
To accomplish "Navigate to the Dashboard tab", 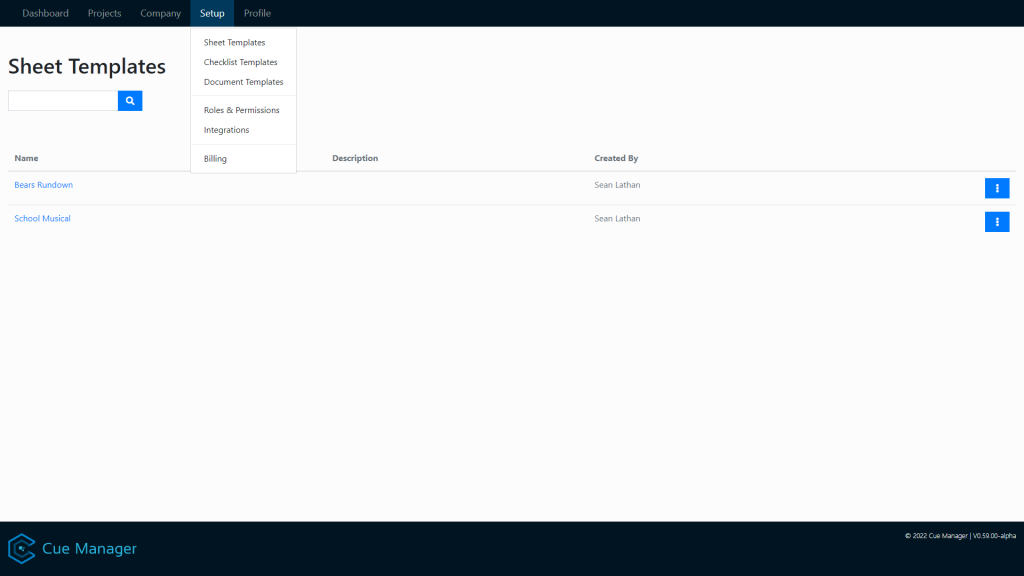I will tap(45, 13).
